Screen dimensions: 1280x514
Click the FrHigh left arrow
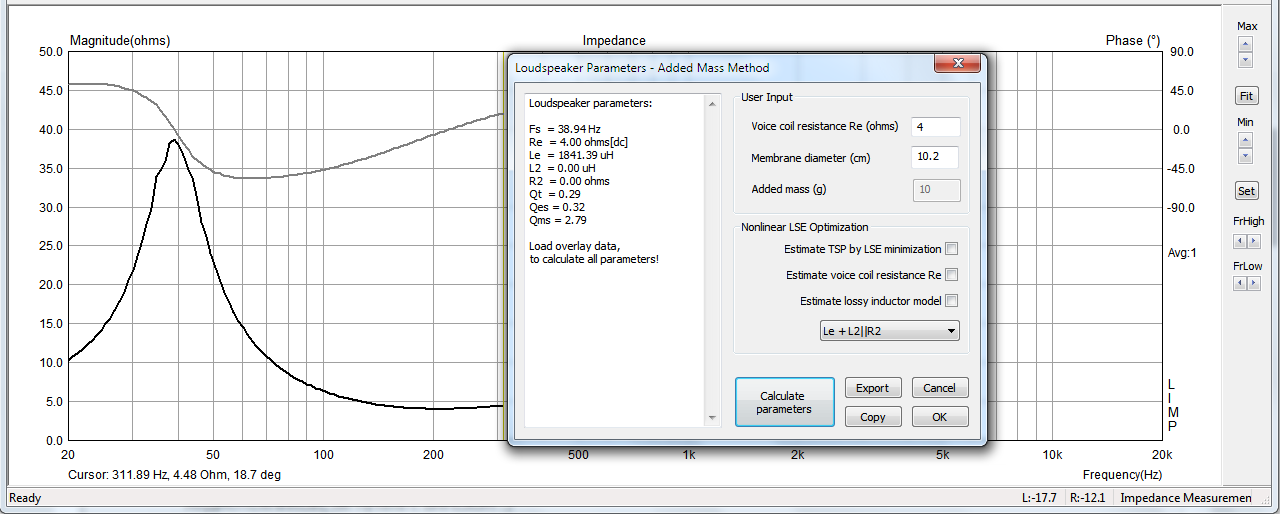coord(1240,241)
